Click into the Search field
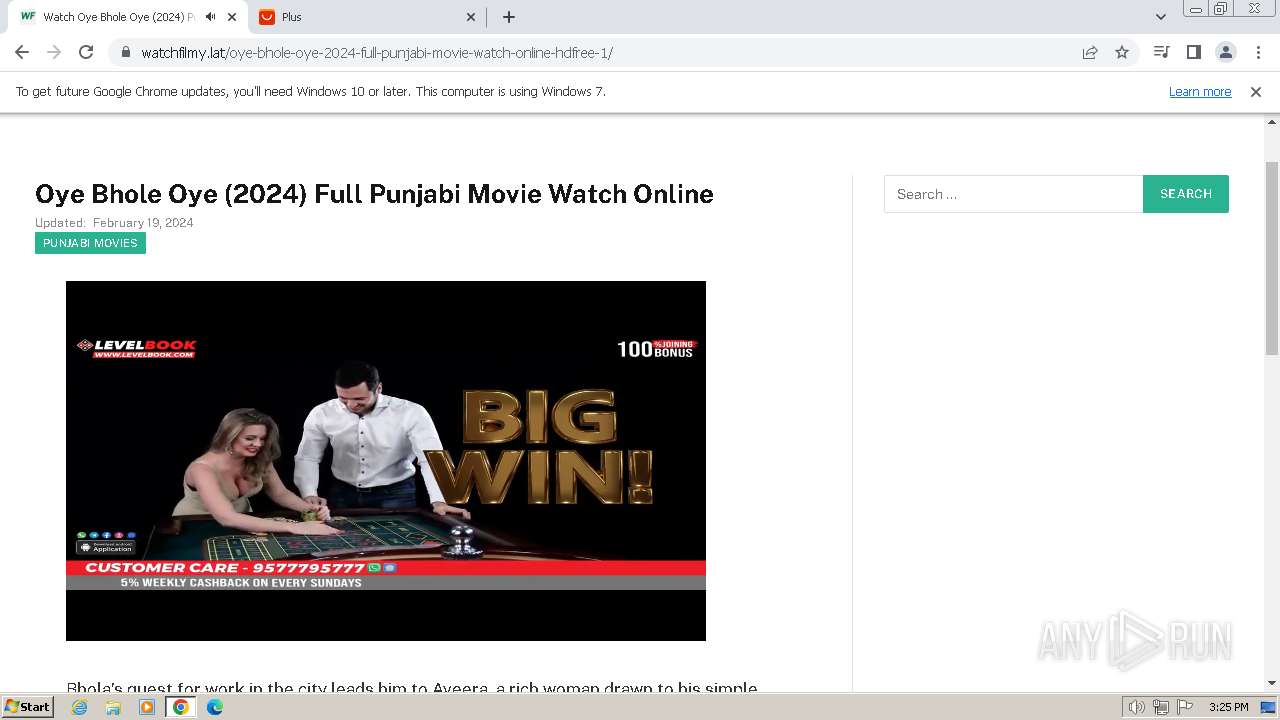 pos(1013,194)
